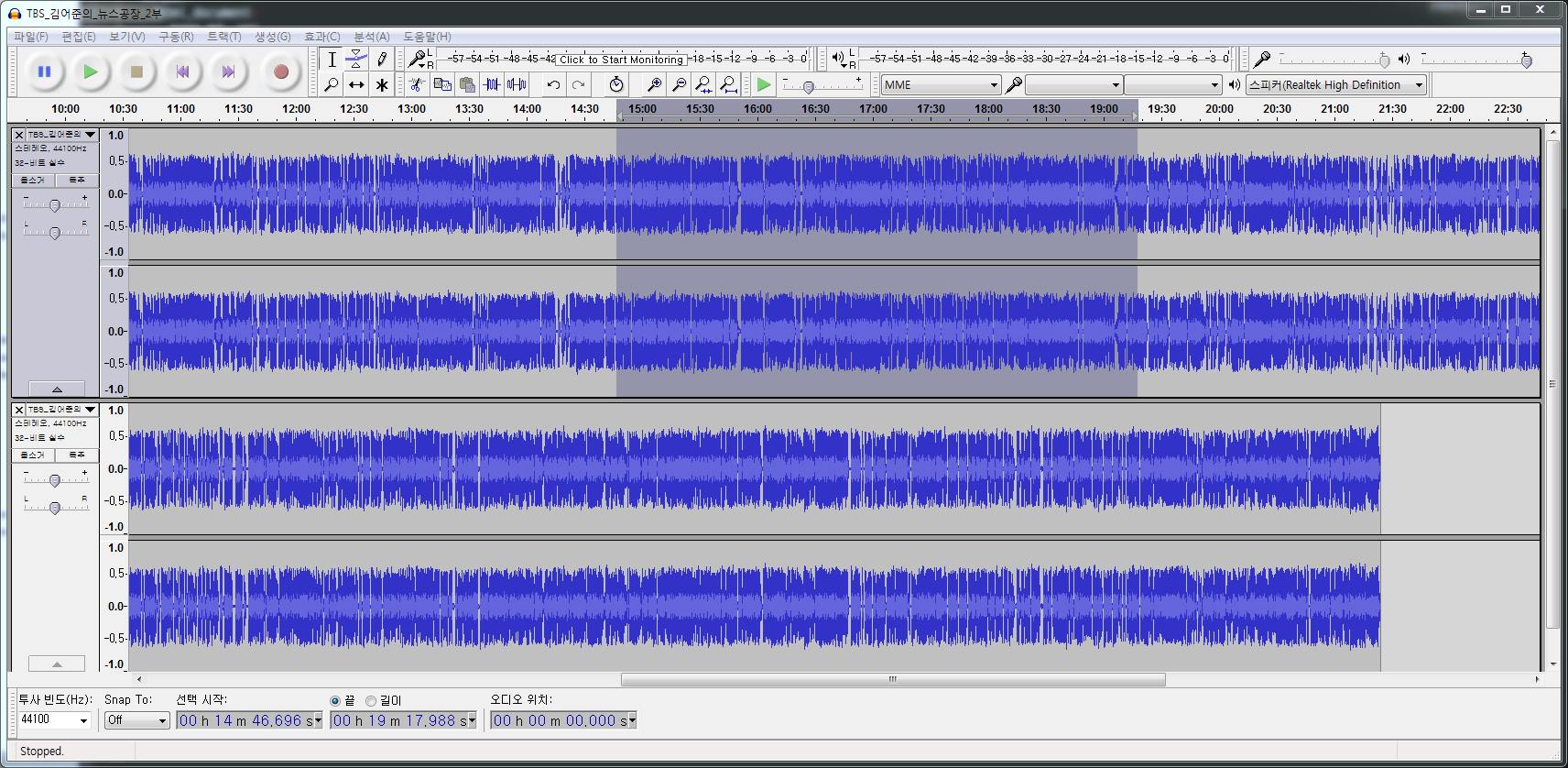Image resolution: width=1568 pixels, height=768 pixels.
Task: Click the Play-at-speed green arrow
Action: click(x=764, y=84)
